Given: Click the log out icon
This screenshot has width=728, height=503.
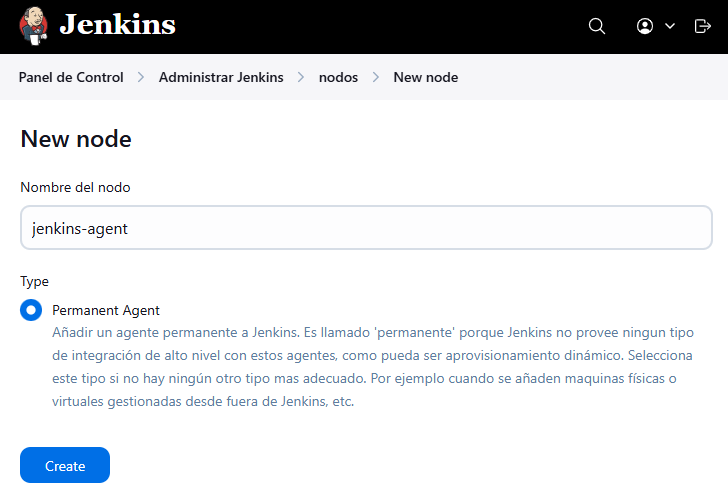Looking at the screenshot, I should (x=702, y=26).
